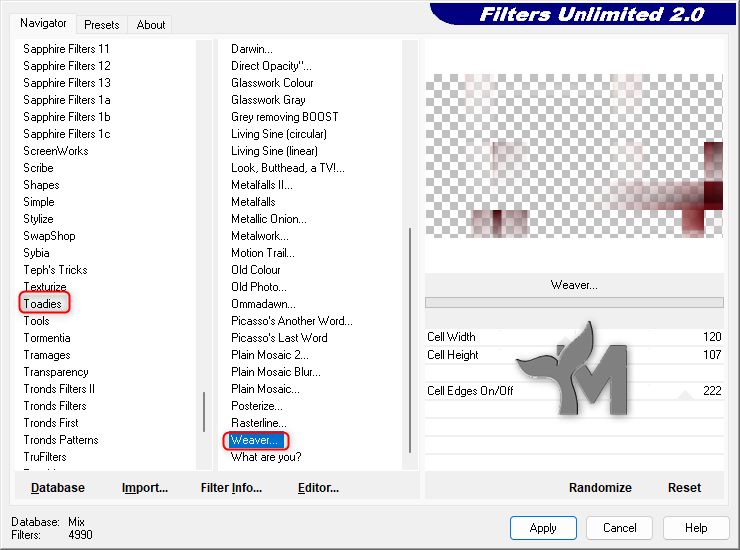Select Glasswork Gray filter
Viewport: 740px width, 550px height.
[268, 100]
